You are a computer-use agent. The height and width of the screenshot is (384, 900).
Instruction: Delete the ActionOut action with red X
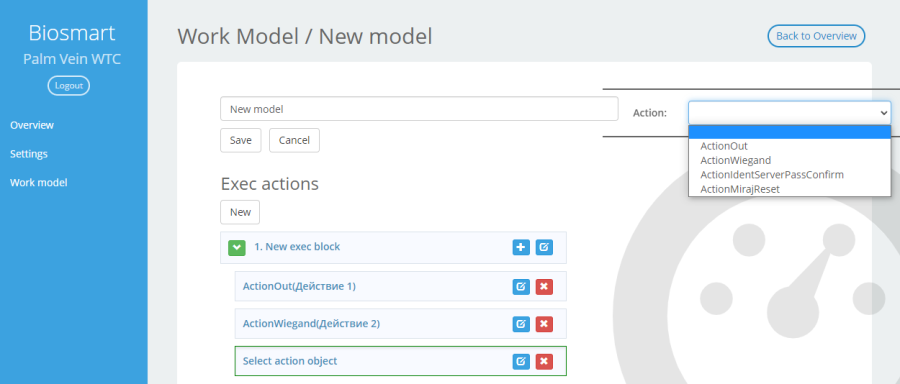click(x=544, y=286)
